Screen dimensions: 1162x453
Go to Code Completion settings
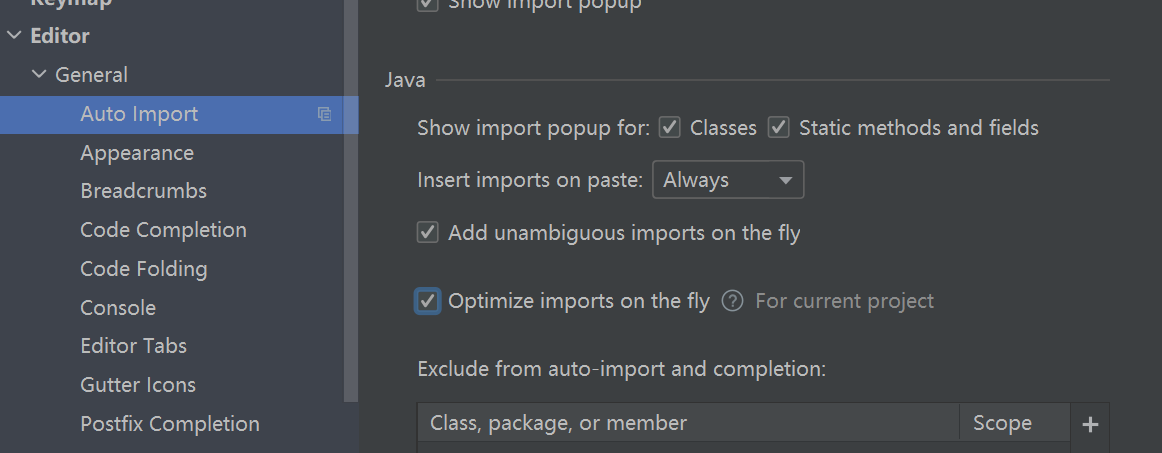[x=163, y=230]
